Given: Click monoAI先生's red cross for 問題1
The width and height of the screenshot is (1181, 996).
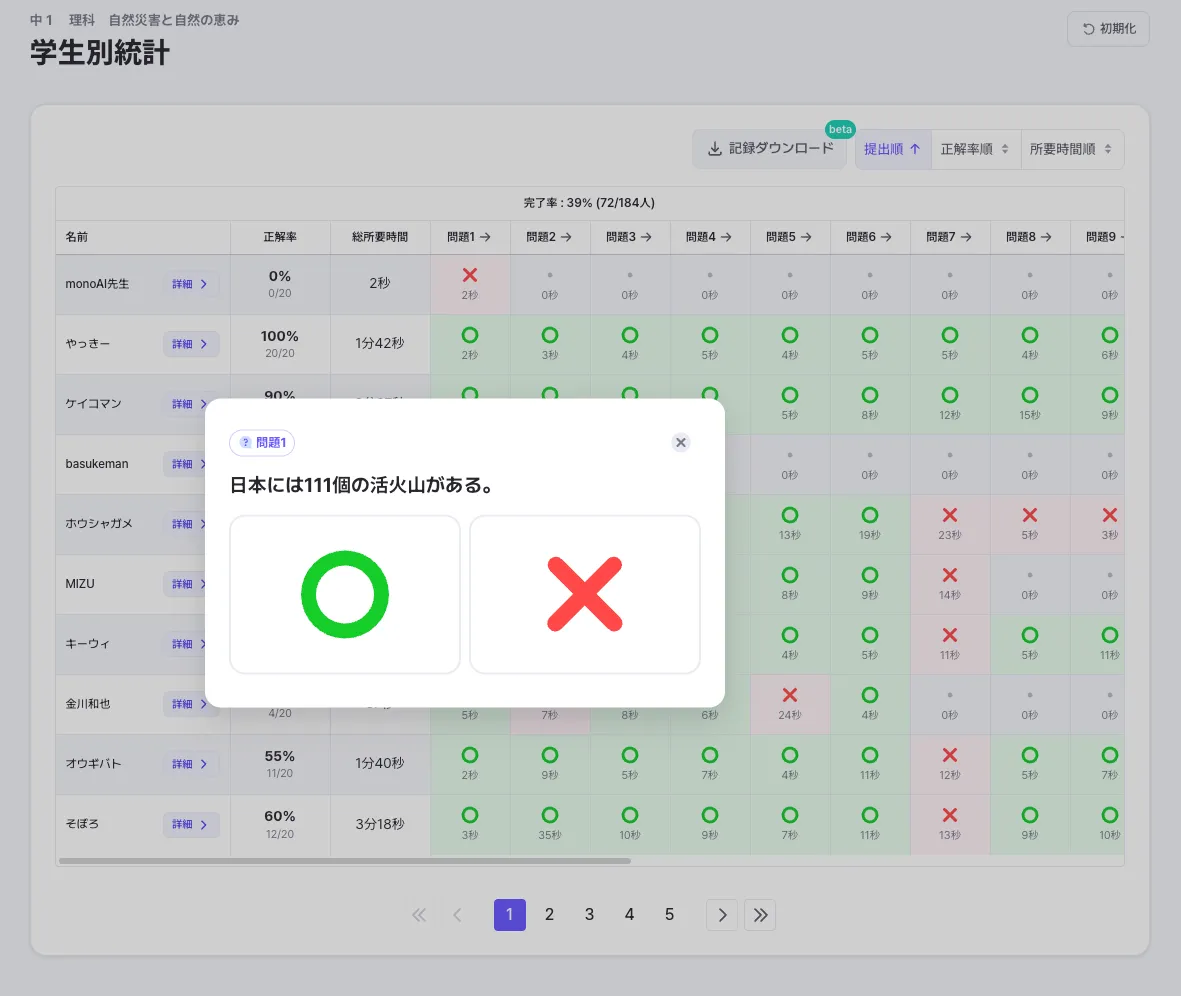Looking at the screenshot, I should point(470,275).
